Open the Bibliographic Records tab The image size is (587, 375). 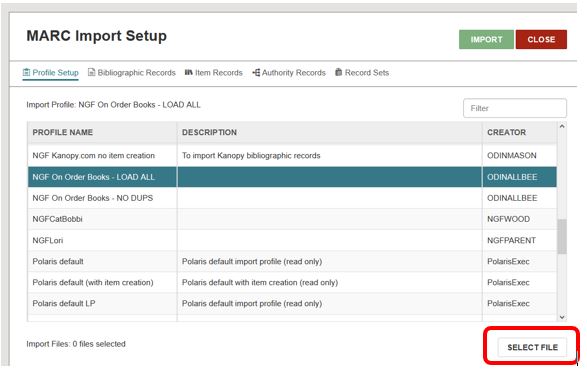(x=131, y=73)
